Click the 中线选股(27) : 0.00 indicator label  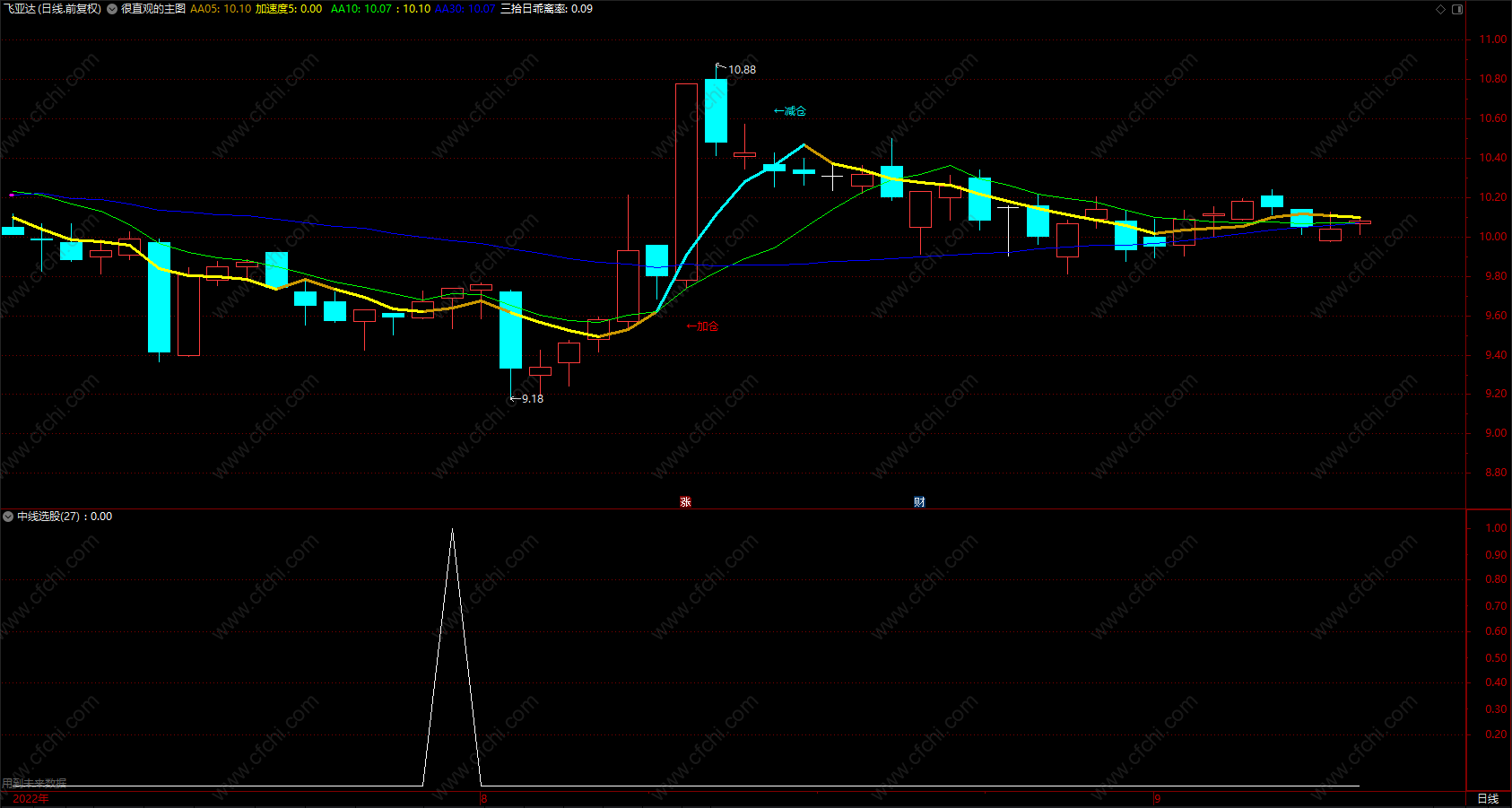(x=65, y=517)
